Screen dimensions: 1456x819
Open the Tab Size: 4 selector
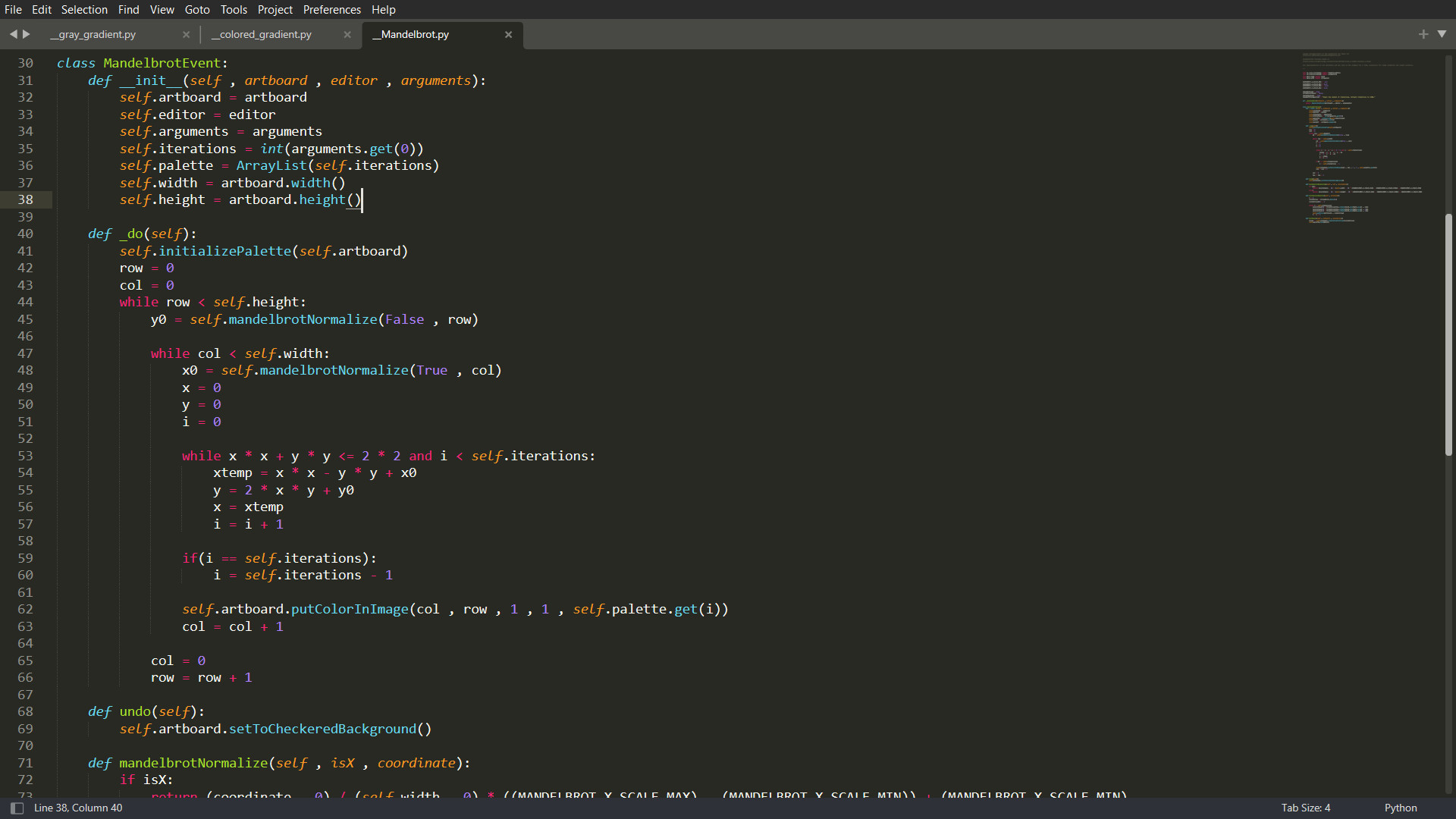click(x=1305, y=808)
